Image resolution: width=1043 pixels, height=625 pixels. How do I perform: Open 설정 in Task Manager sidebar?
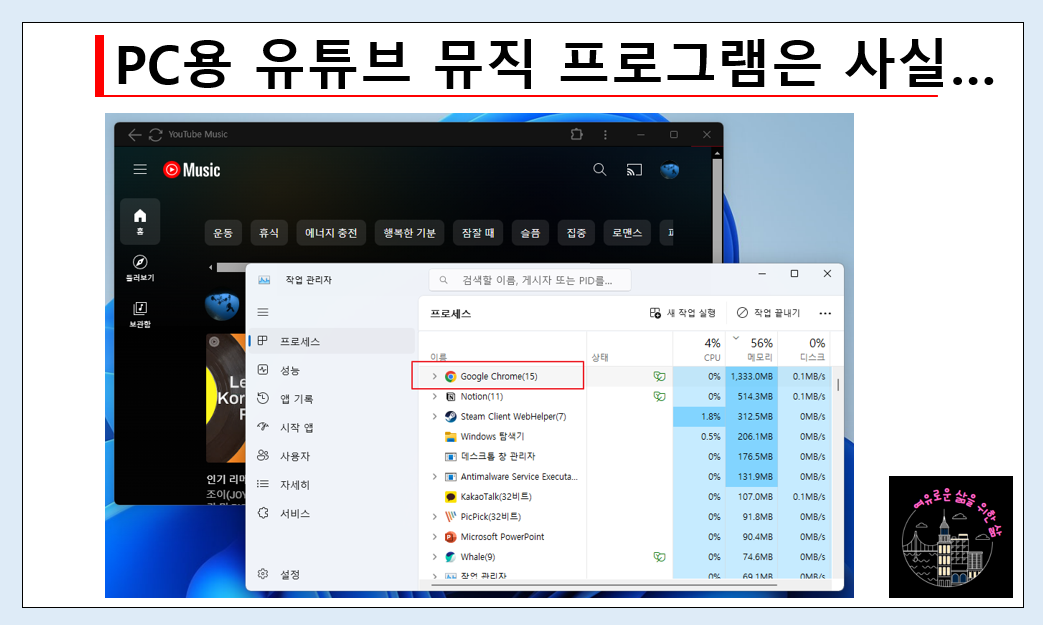333,574
